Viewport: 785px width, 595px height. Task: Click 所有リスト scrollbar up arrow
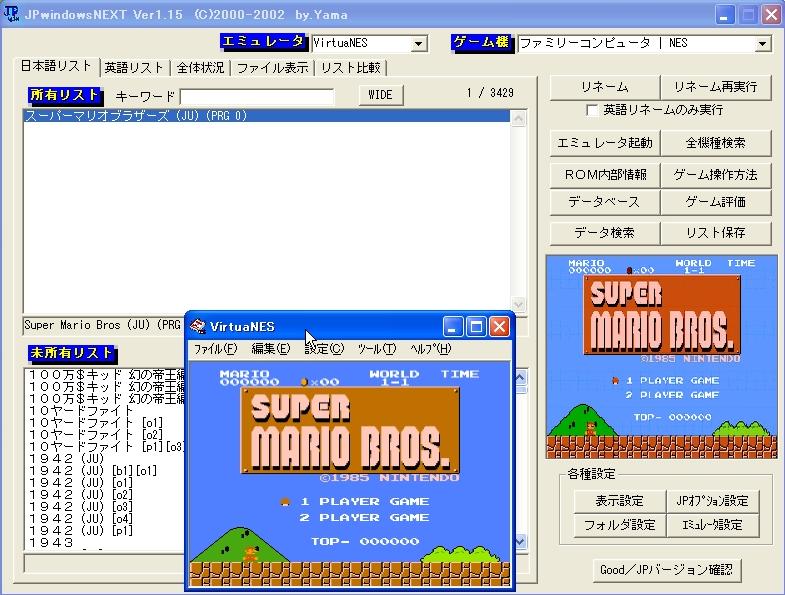click(x=518, y=119)
